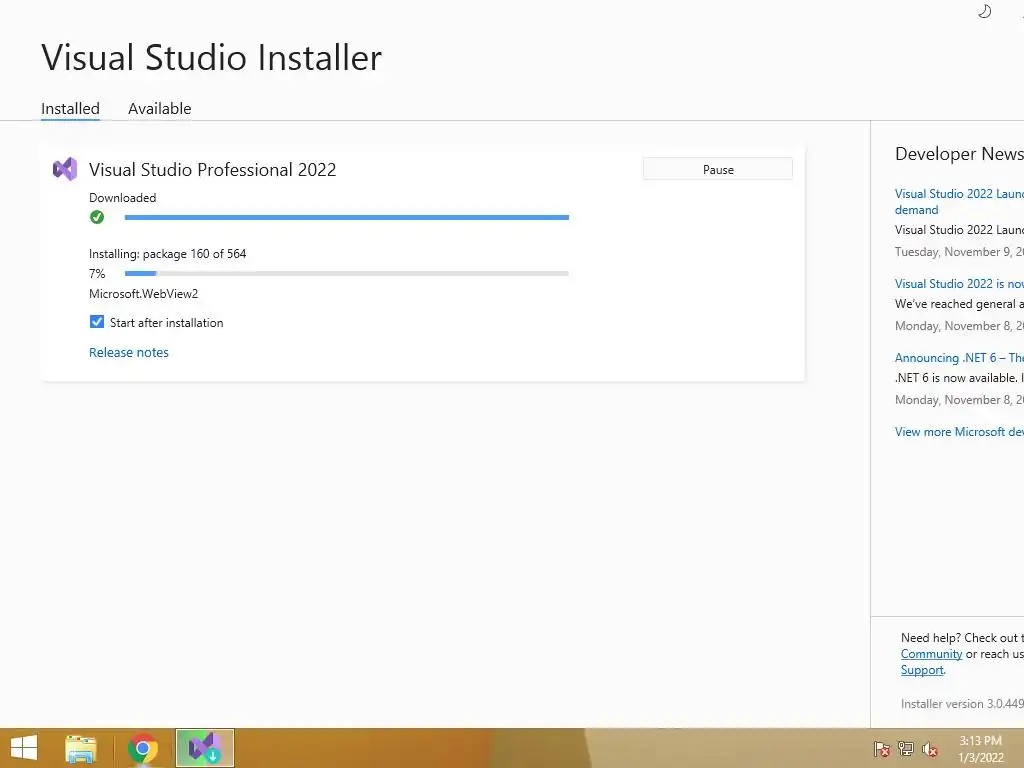
Task: Click the green Downloaded checkmark icon
Action: [x=97, y=217]
